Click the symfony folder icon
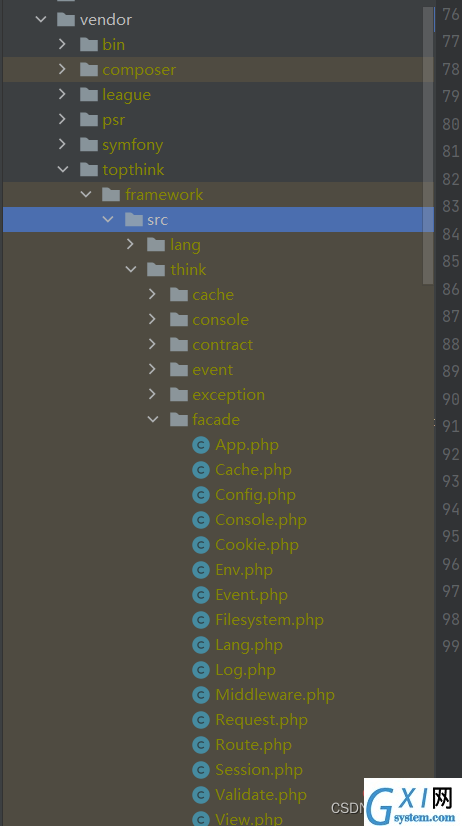This screenshot has height=826, width=462. coord(89,145)
